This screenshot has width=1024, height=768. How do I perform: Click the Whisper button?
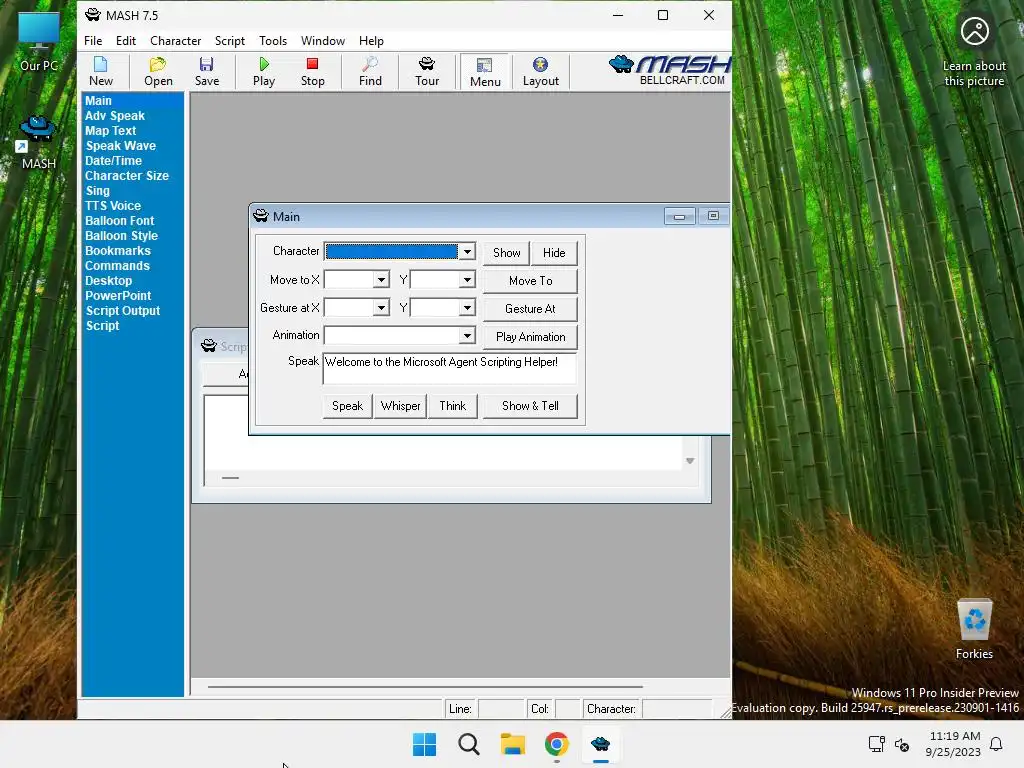tap(400, 406)
